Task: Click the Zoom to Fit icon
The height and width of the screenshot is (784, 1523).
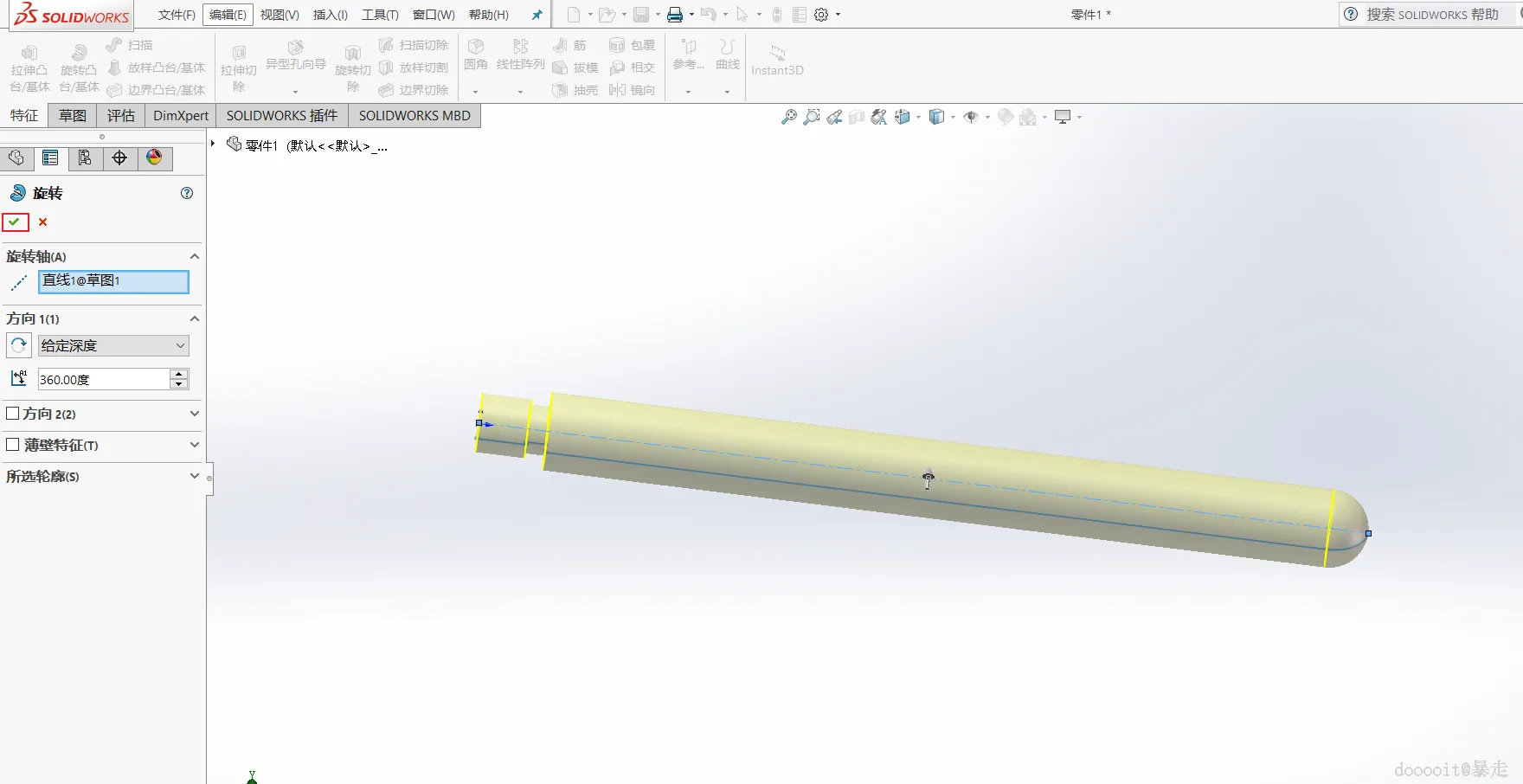Action: click(788, 117)
